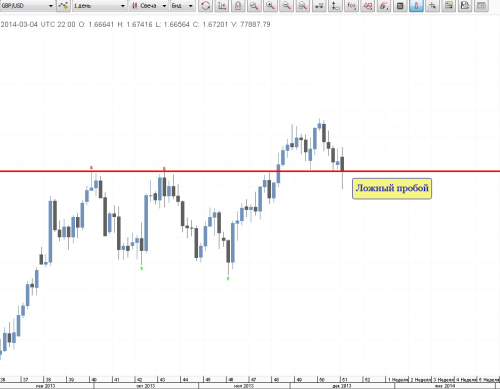Click the lock chart icon
The image size is (500, 389).
(238, 6)
